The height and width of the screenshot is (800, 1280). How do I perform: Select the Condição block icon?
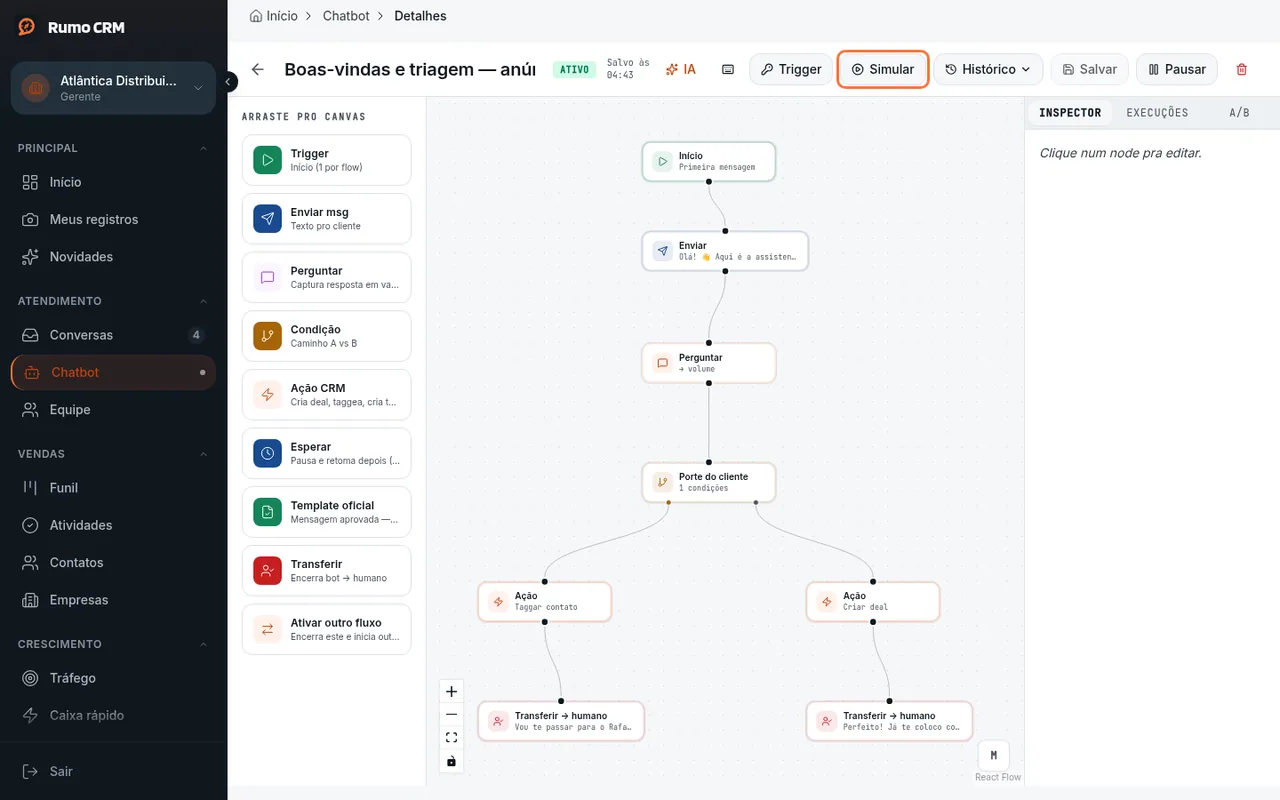click(x=267, y=336)
